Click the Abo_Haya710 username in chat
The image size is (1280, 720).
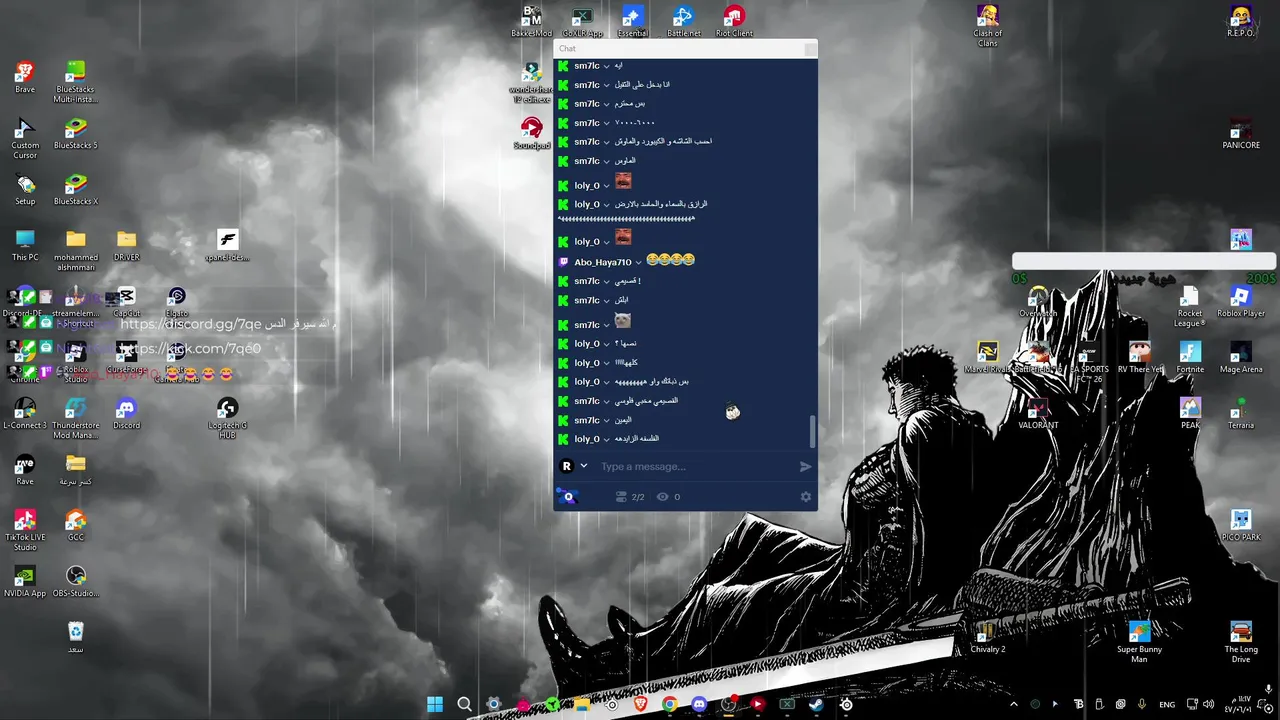[603, 262]
